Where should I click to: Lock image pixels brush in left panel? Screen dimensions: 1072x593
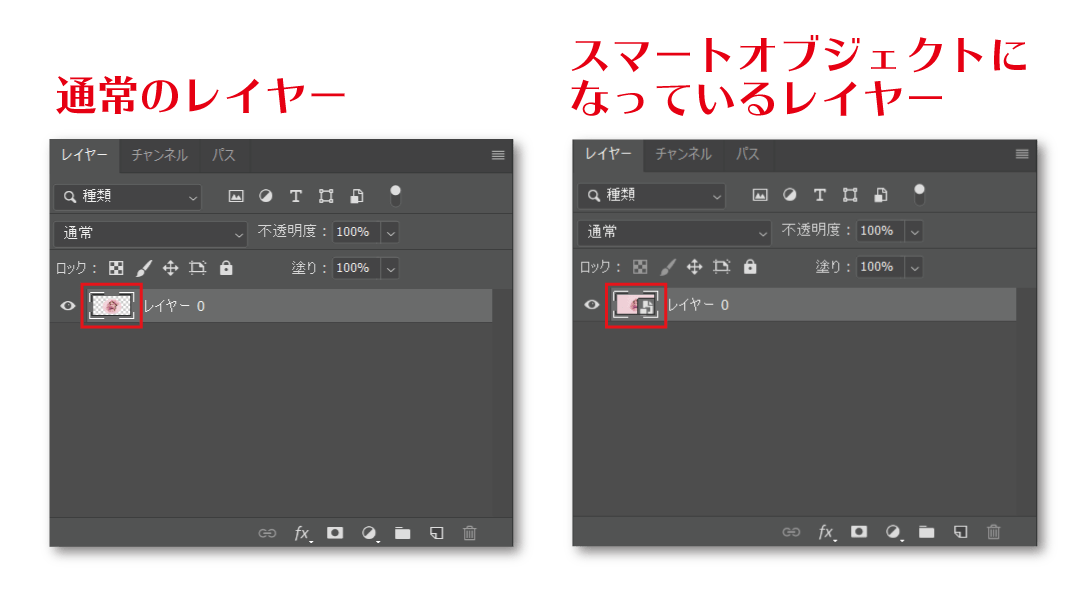click(x=144, y=268)
